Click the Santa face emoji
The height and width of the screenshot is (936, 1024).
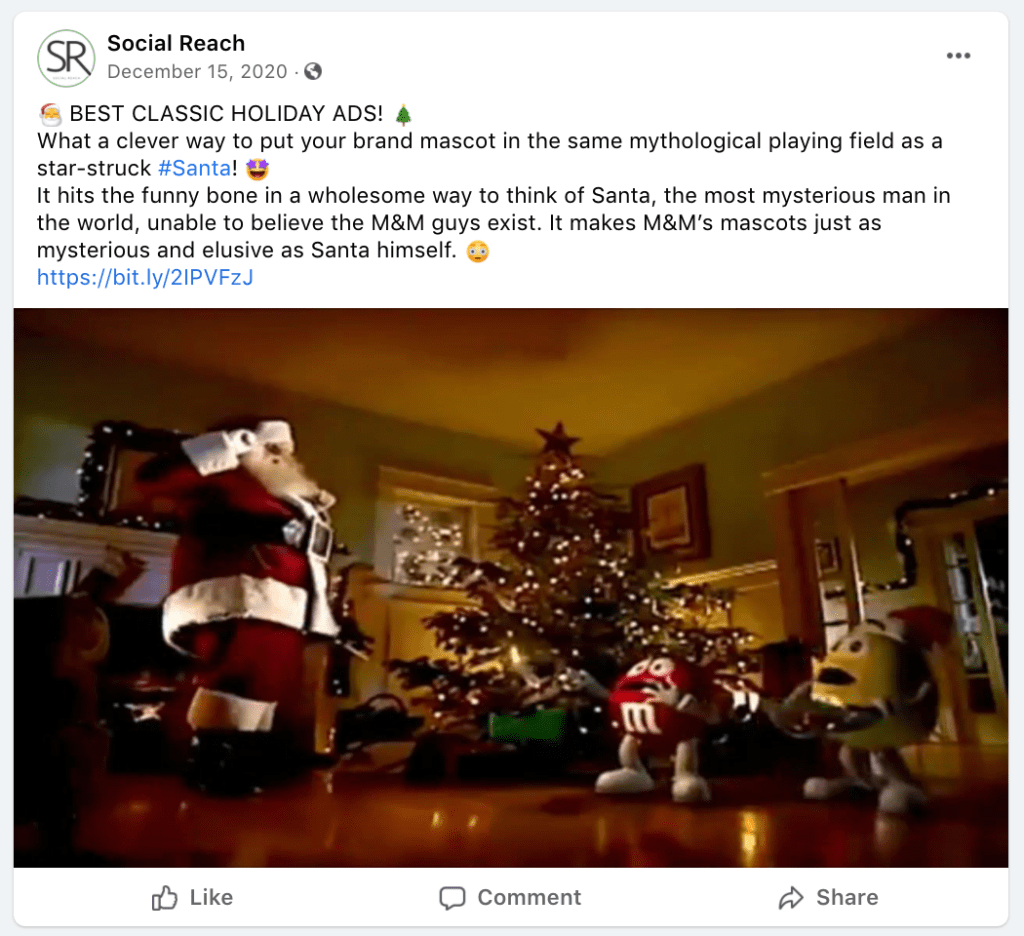[50, 114]
